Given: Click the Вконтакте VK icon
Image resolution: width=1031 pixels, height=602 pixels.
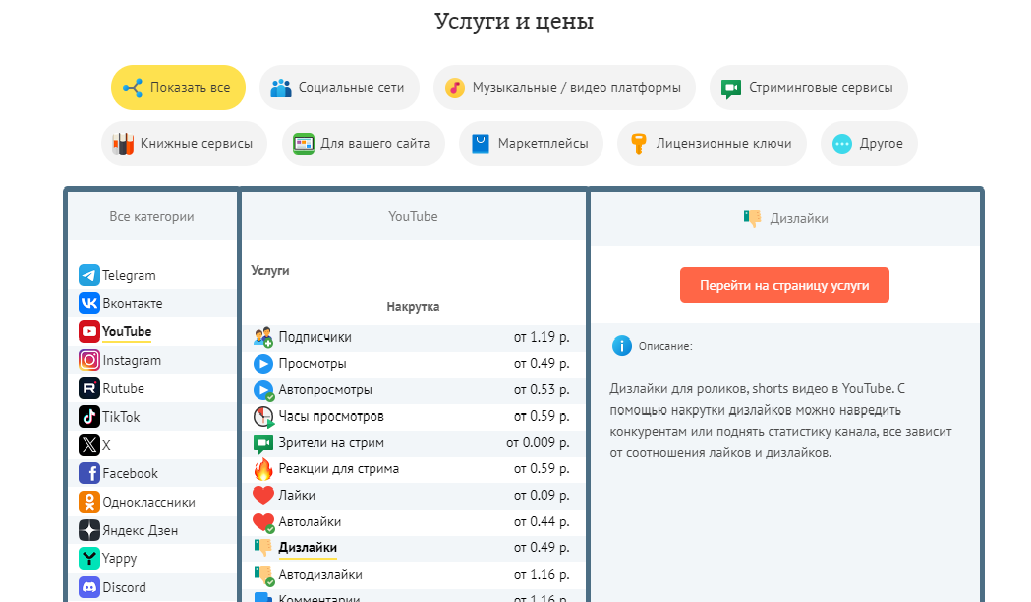Looking at the screenshot, I should [89, 303].
